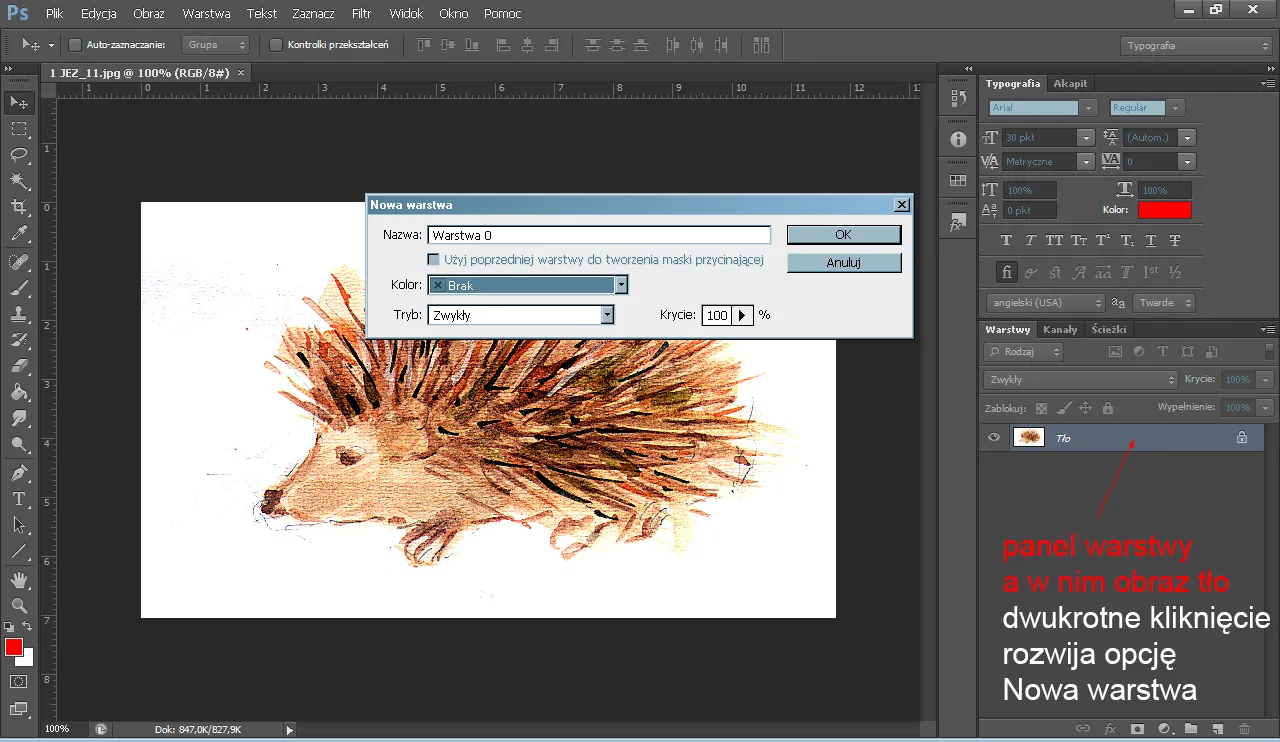Select the Zoom tool

[x=20, y=606]
